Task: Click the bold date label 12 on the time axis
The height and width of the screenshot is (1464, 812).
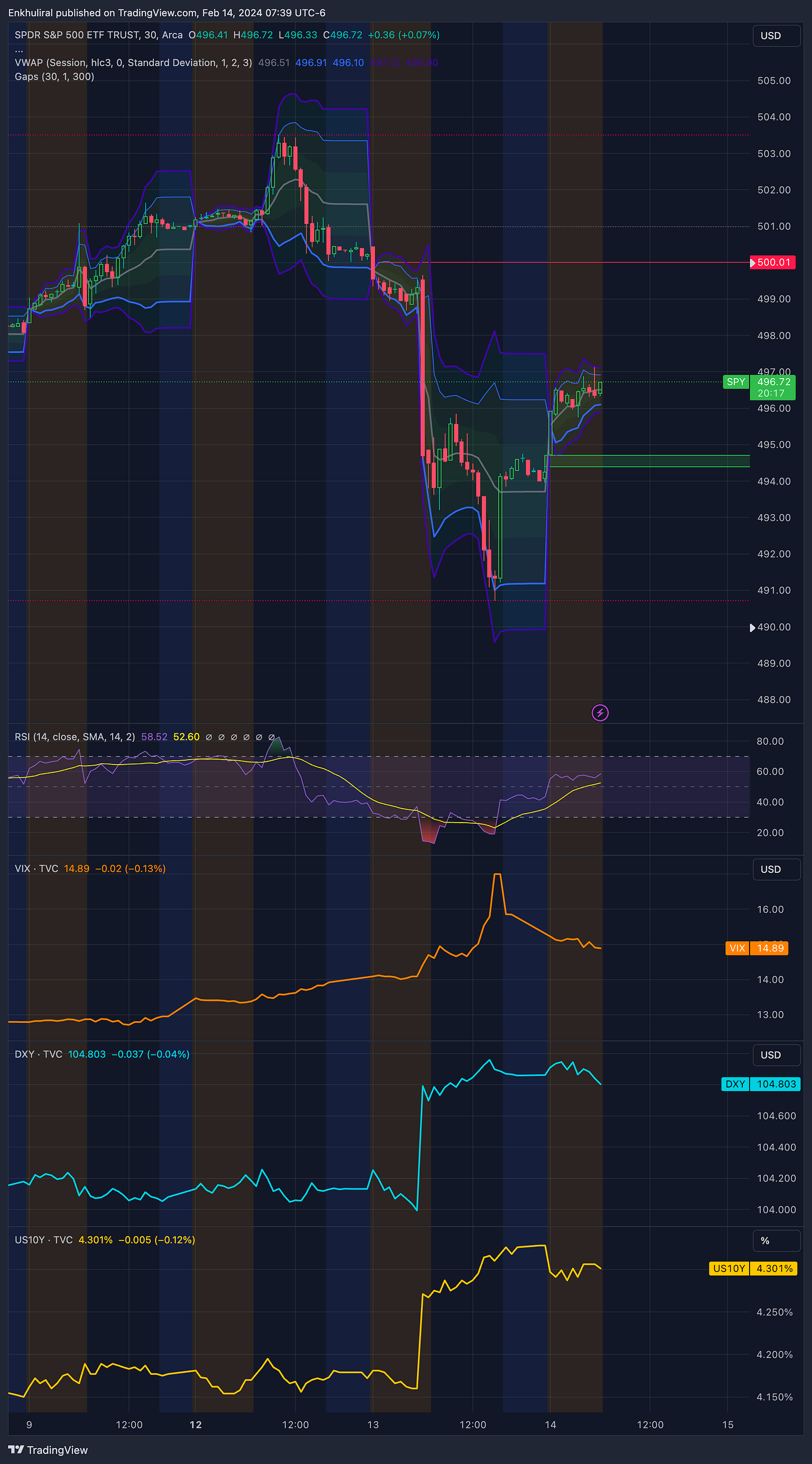Action: point(195,1425)
